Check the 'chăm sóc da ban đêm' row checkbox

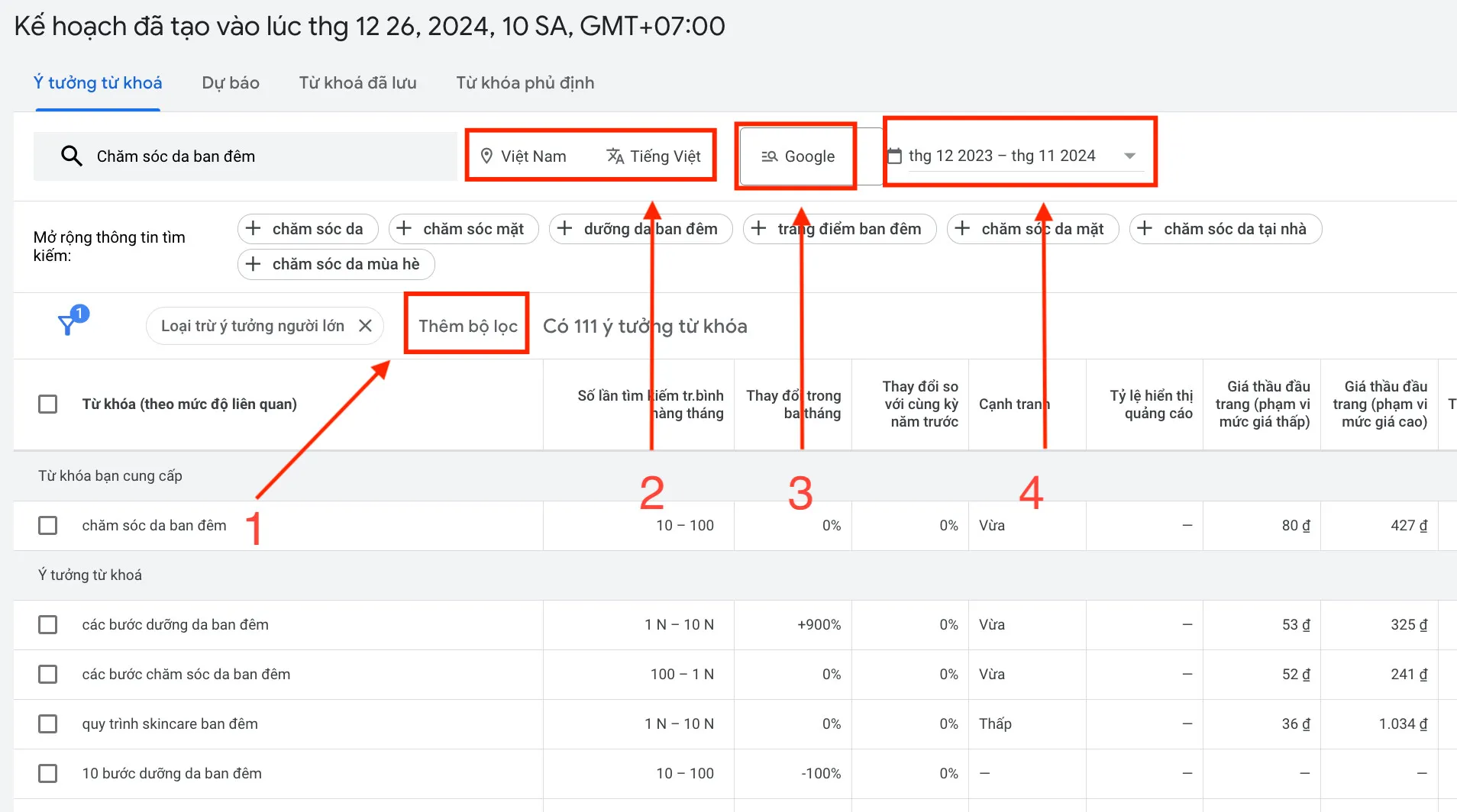pos(48,526)
